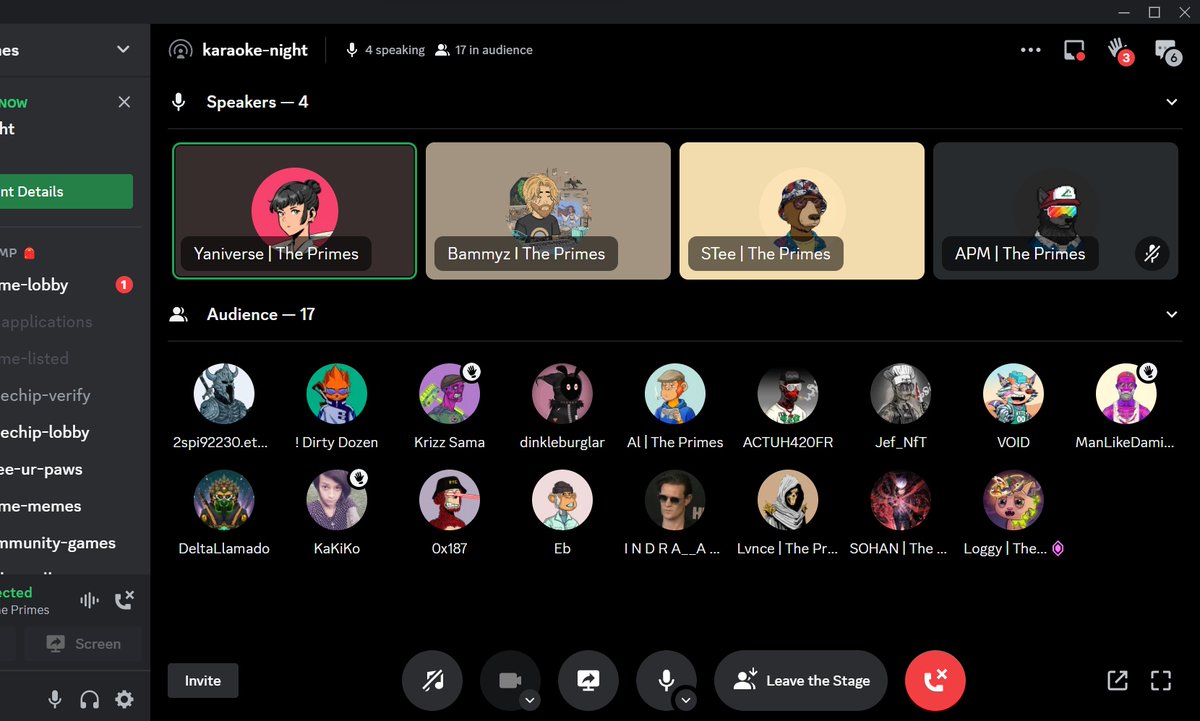This screenshot has height=721, width=1200.
Task: View raised hand requests with badge 3
Action: [x=1119, y=50]
